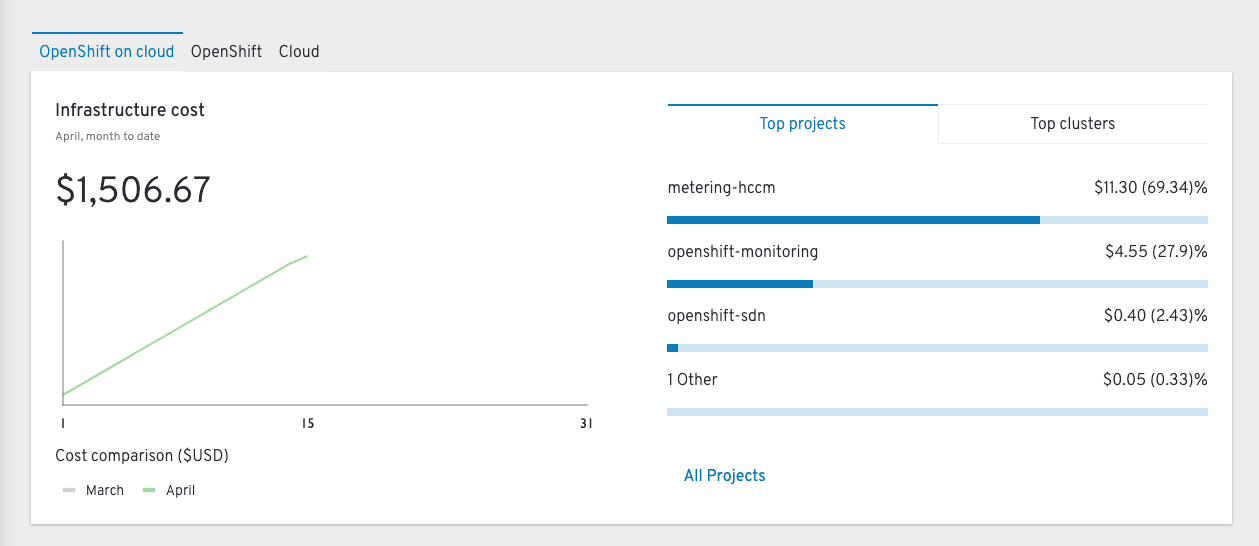The width and height of the screenshot is (1259, 546).
Task: Open the OpenShift tab
Action: point(226,51)
